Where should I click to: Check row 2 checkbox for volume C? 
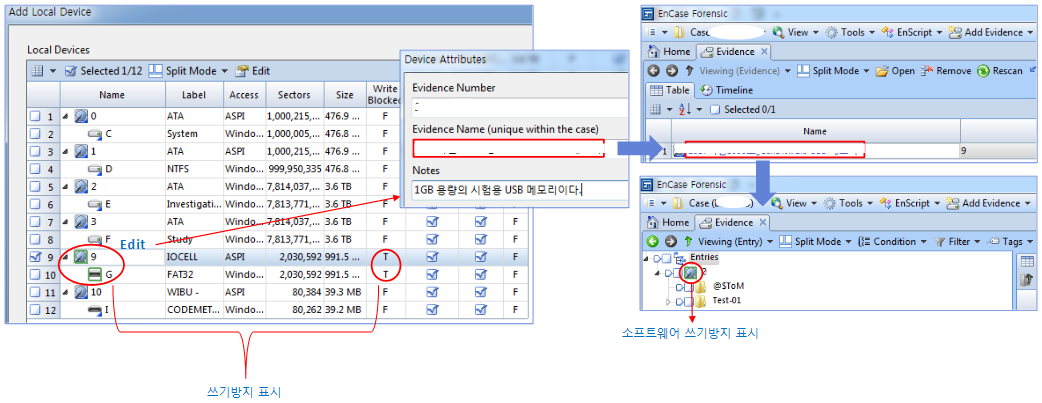[x=35, y=134]
